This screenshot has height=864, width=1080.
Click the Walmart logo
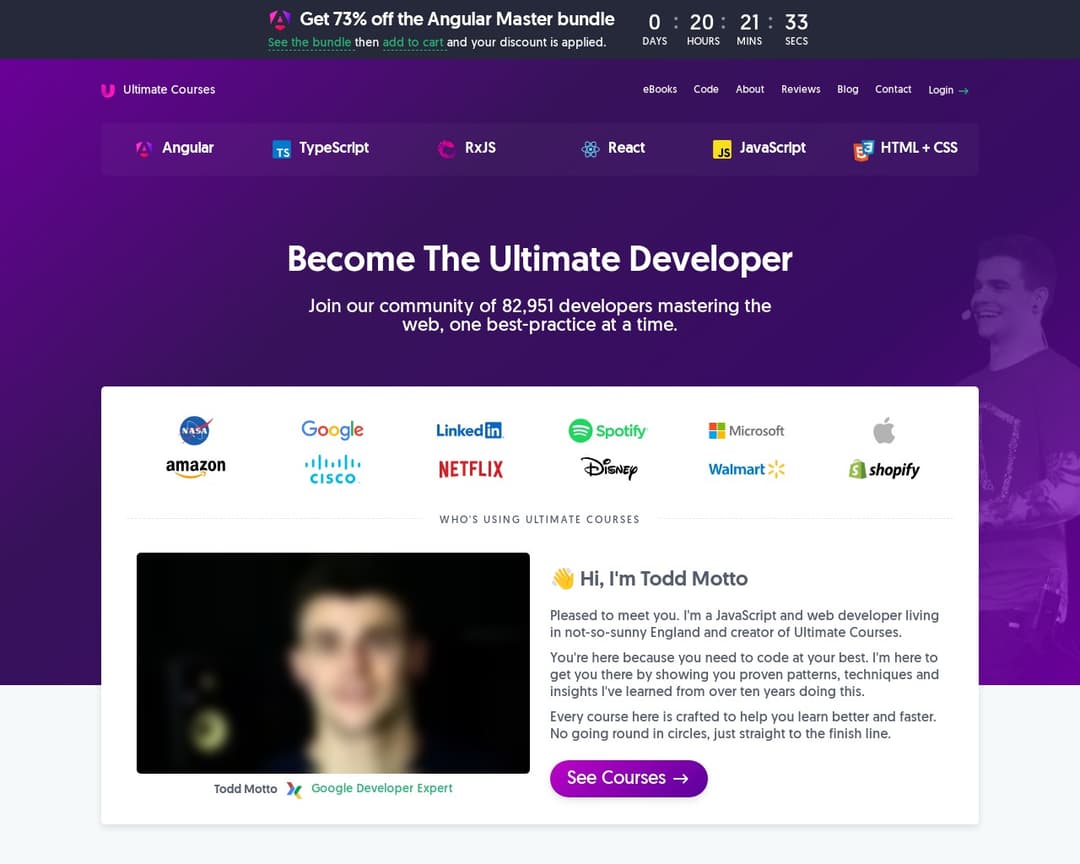(746, 469)
